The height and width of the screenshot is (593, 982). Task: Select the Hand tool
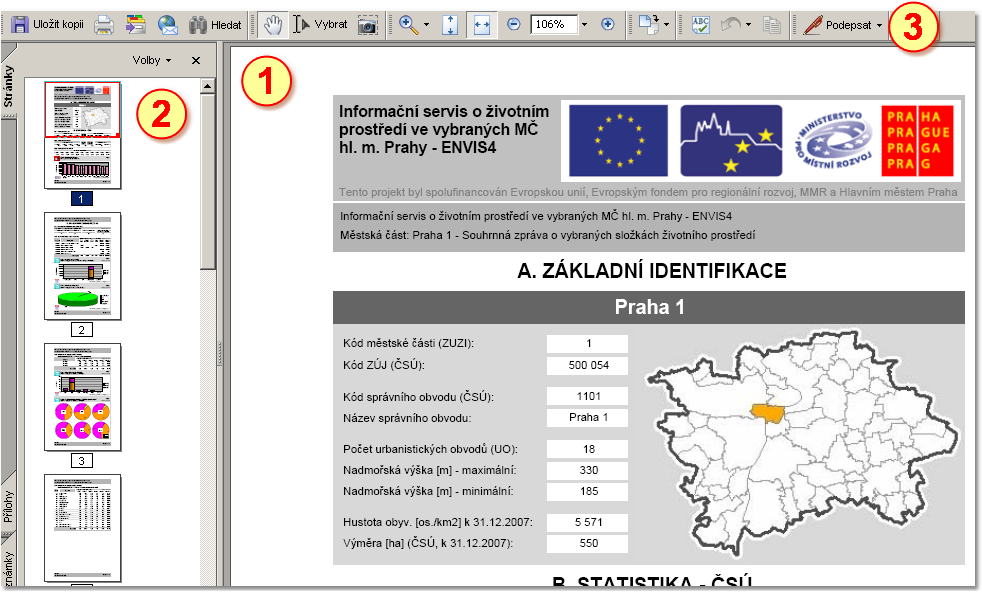(273, 25)
